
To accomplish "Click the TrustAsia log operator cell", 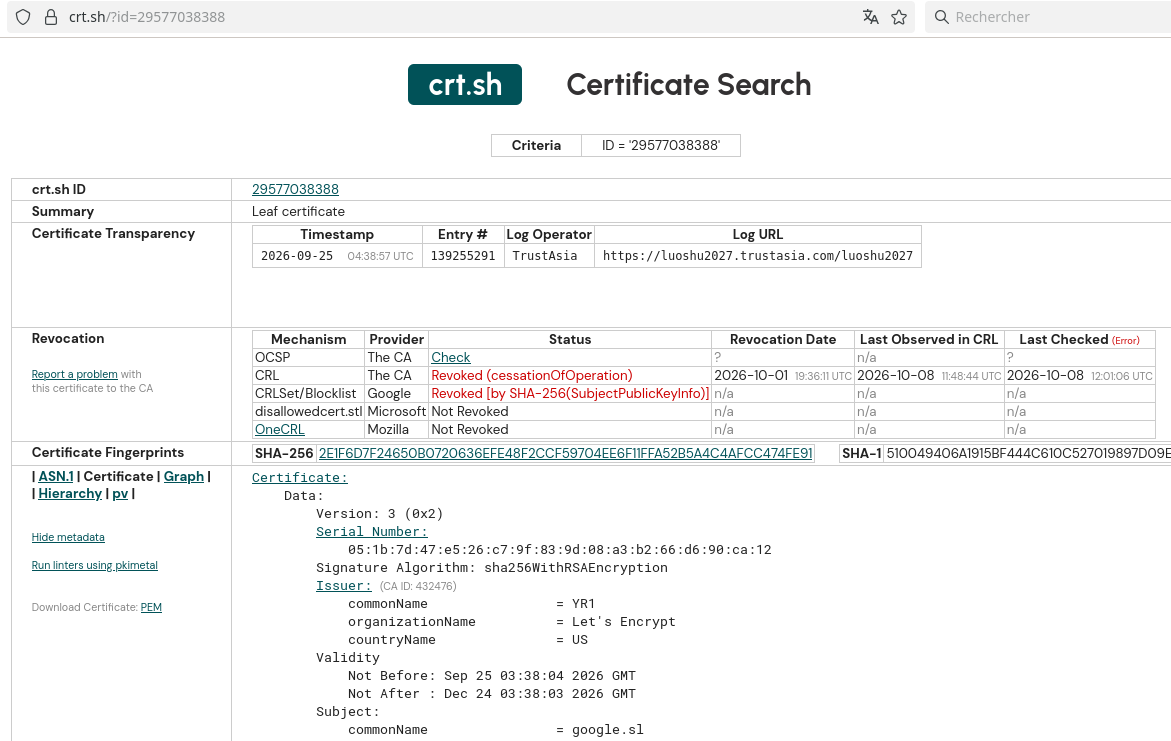I will (x=549, y=255).
